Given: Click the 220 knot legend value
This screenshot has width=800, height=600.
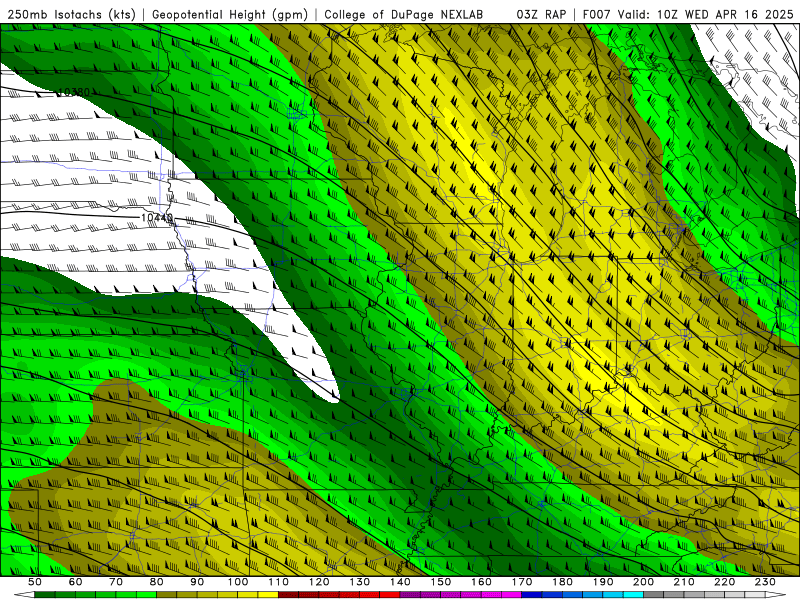Looking at the screenshot, I should point(724,582).
